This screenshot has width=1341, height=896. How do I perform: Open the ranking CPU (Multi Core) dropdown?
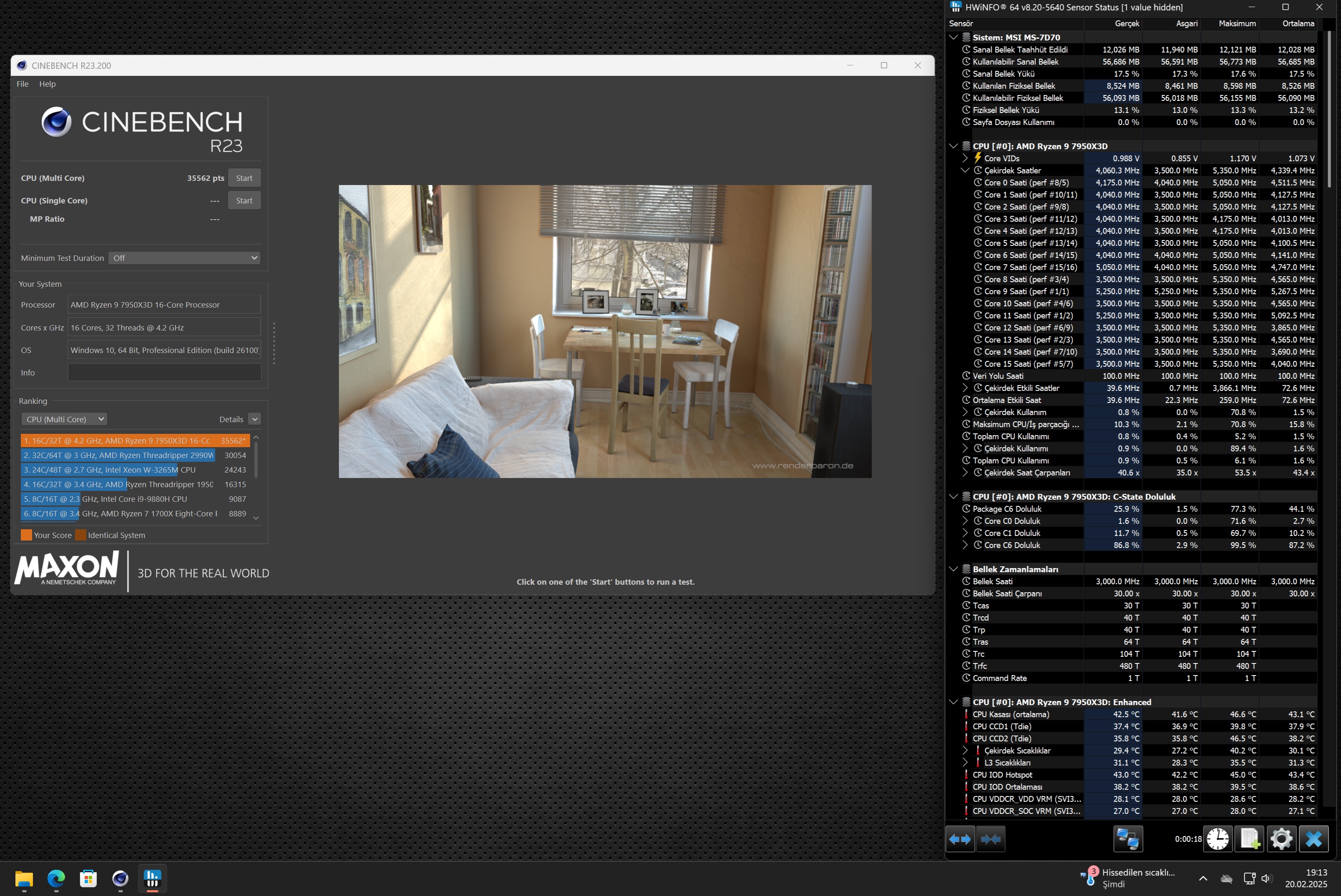pyautogui.click(x=64, y=419)
